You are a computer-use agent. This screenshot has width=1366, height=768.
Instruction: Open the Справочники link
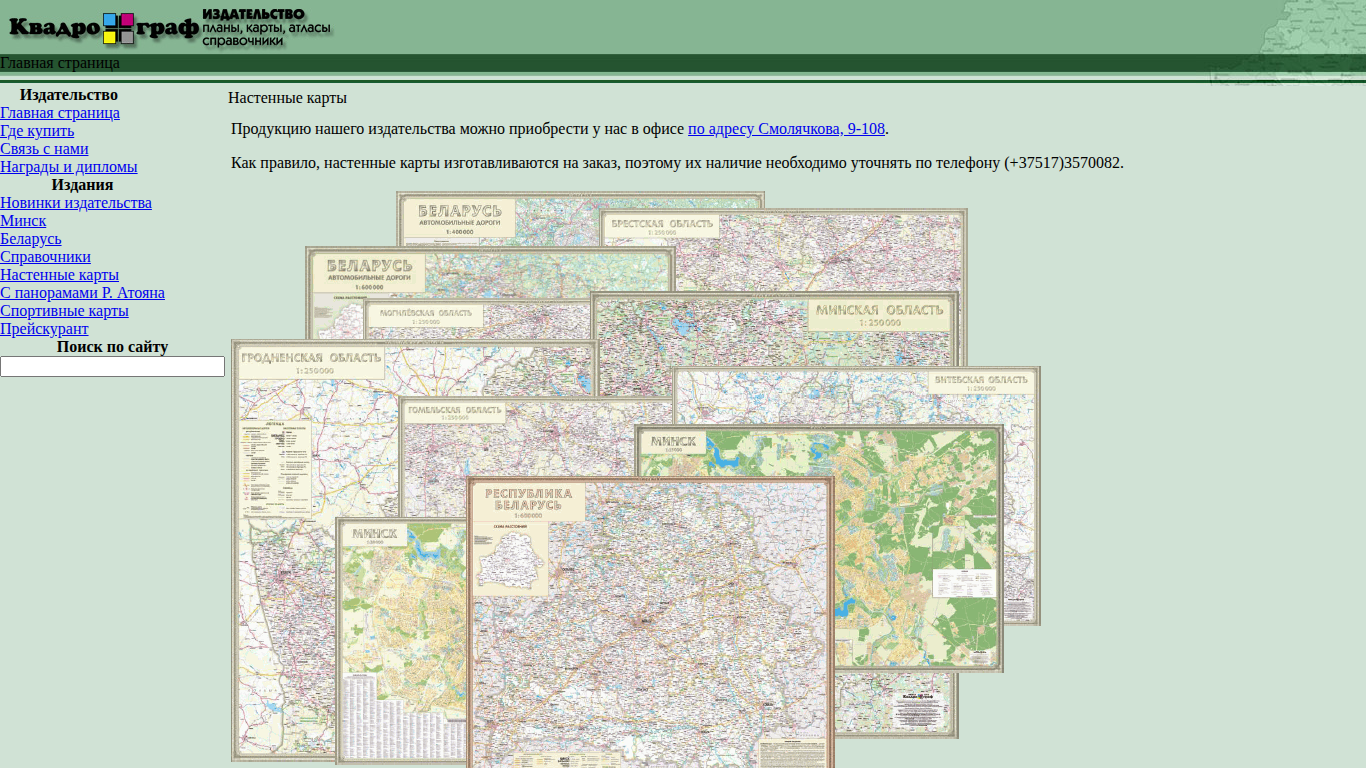(45, 257)
